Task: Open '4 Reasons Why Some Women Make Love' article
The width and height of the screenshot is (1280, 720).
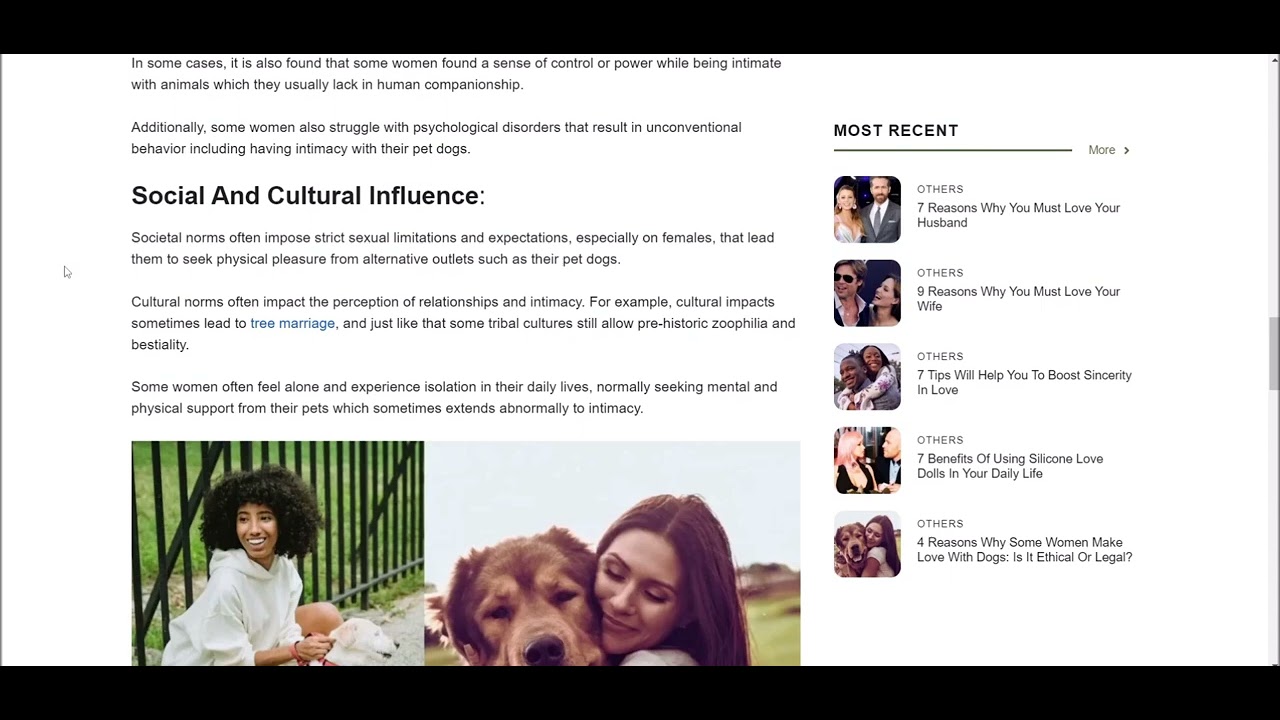Action: point(1024,550)
